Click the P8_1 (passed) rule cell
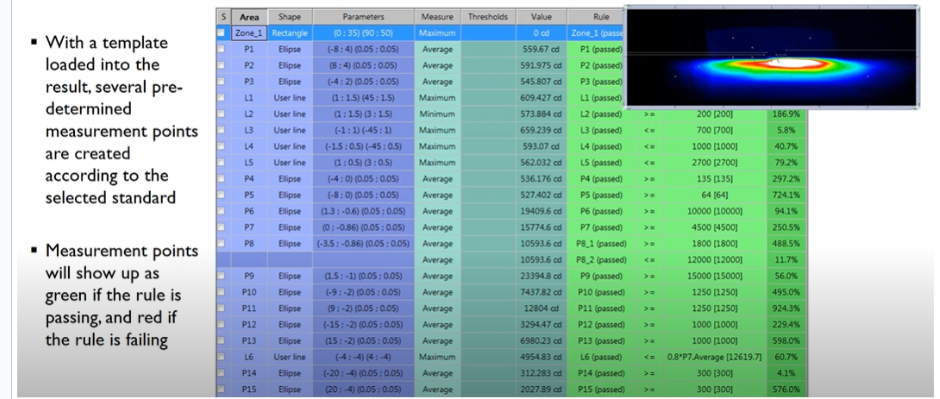The height and width of the screenshot is (399, 940). (x=601, y=244)
